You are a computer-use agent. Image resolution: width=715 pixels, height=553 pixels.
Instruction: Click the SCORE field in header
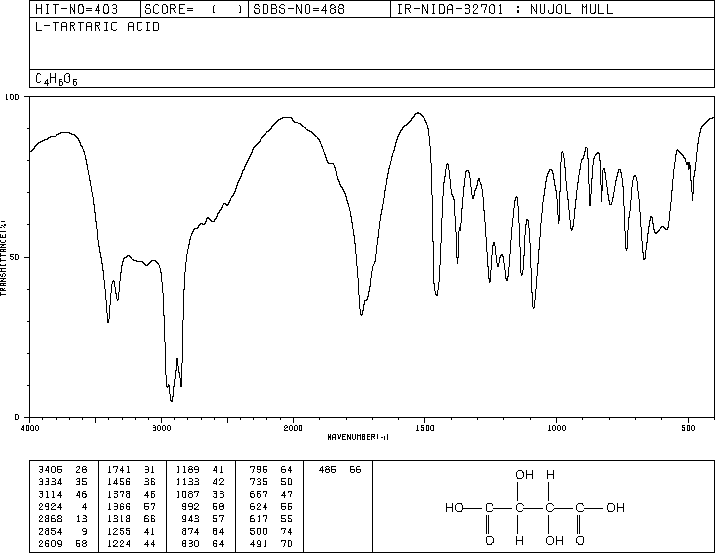[194, 9]
